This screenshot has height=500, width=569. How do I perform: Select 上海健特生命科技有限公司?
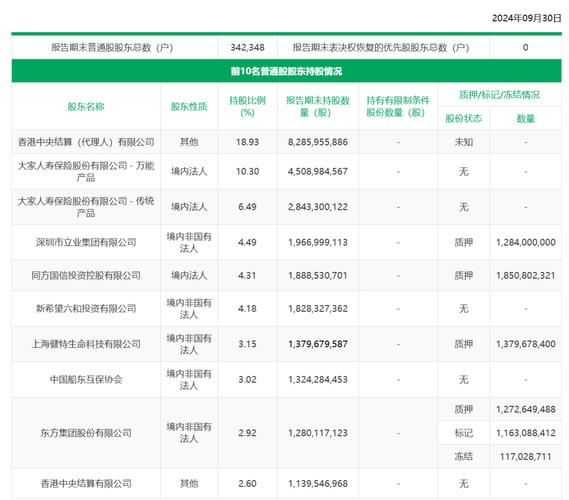coord(86,344)
